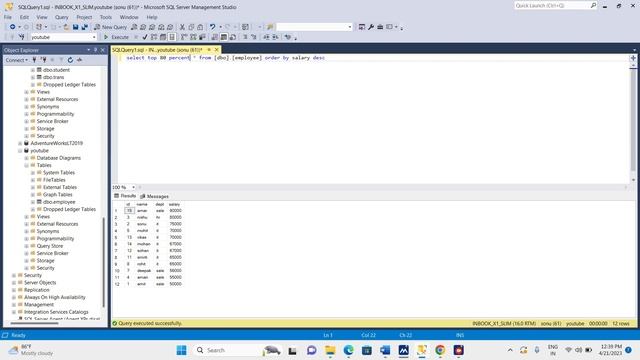Image resolution: width=640 pixels, height=360 pixels.
Task: Switch to the Messages tab
Action: point(154,196)
